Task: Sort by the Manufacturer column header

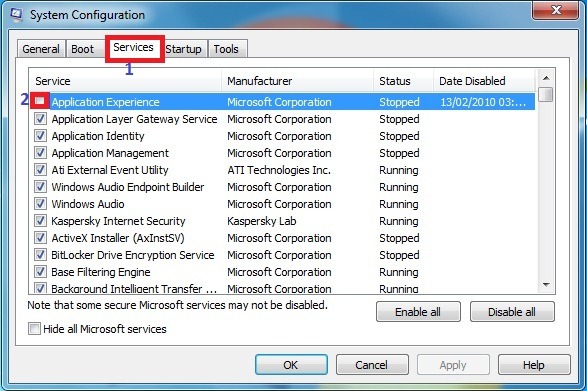Action: [298, 81]
